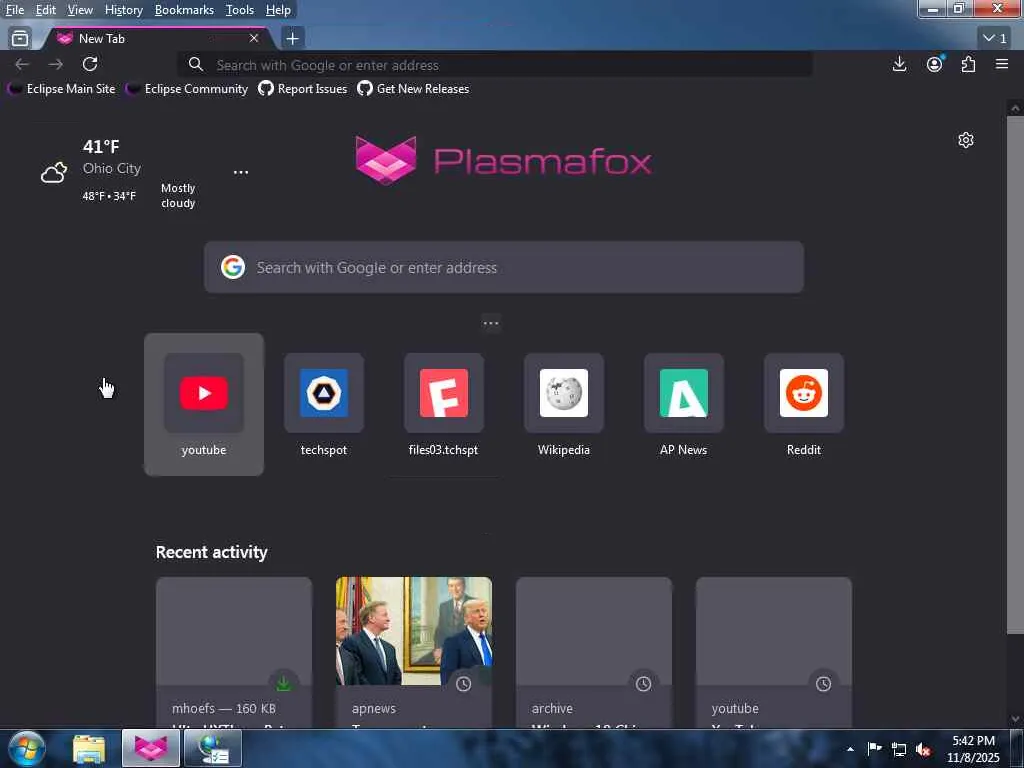The width and height of the screenshot is (1024, 768).
Task: Open the Wikipedia shortcut tile
Action: (564, 404)
